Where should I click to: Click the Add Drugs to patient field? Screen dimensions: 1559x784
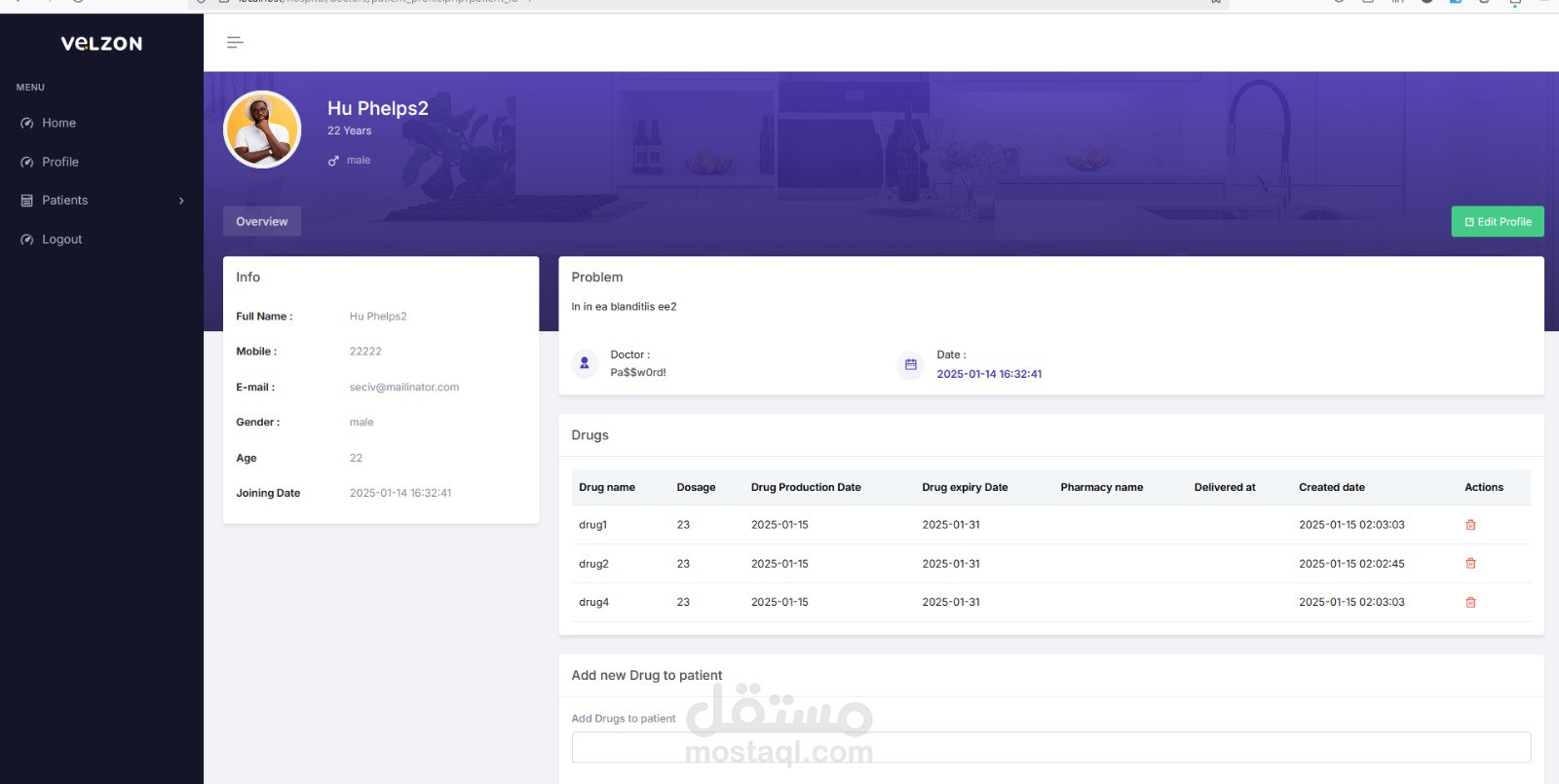pos(1050,747)
